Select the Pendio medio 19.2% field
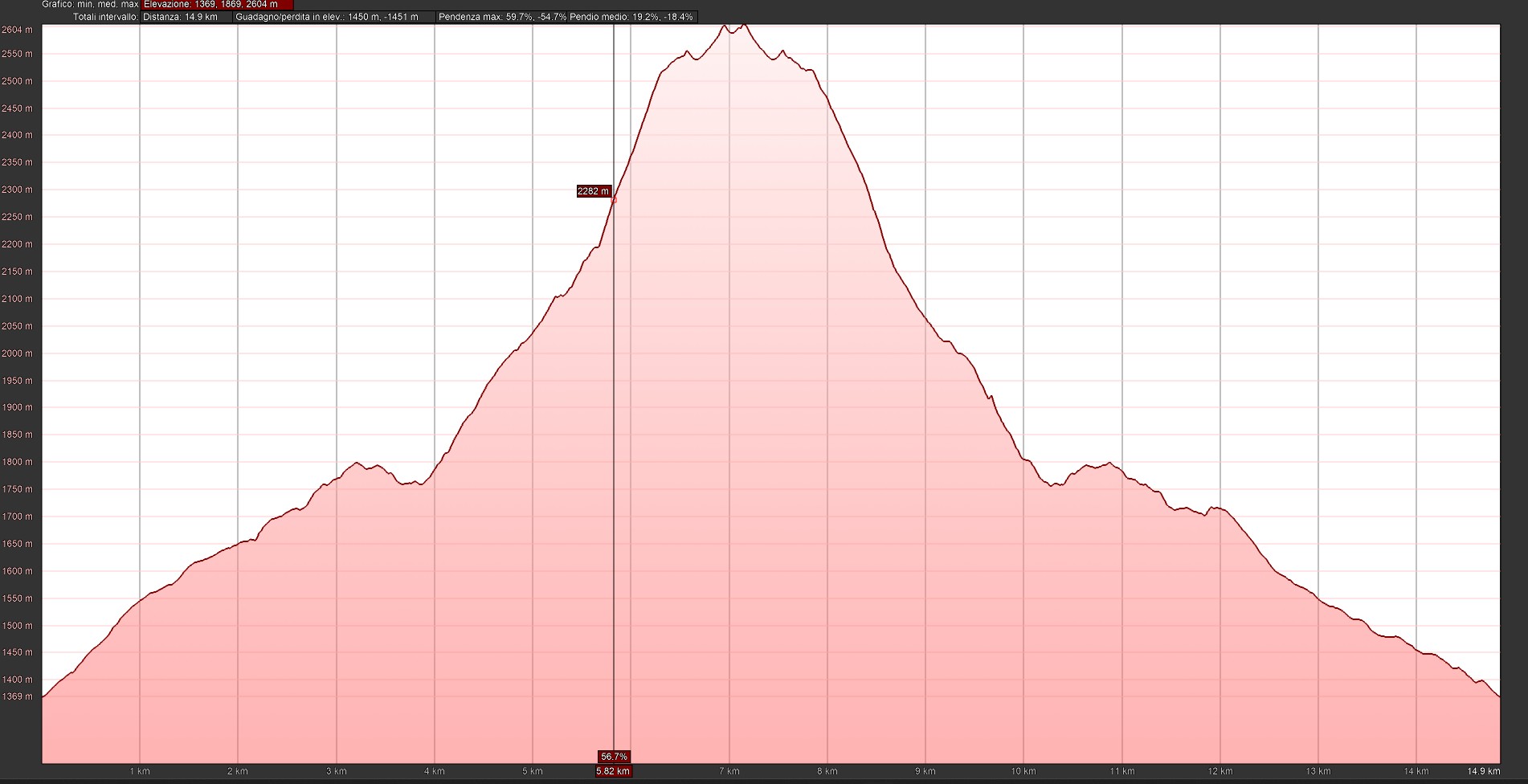 [631, 17]
